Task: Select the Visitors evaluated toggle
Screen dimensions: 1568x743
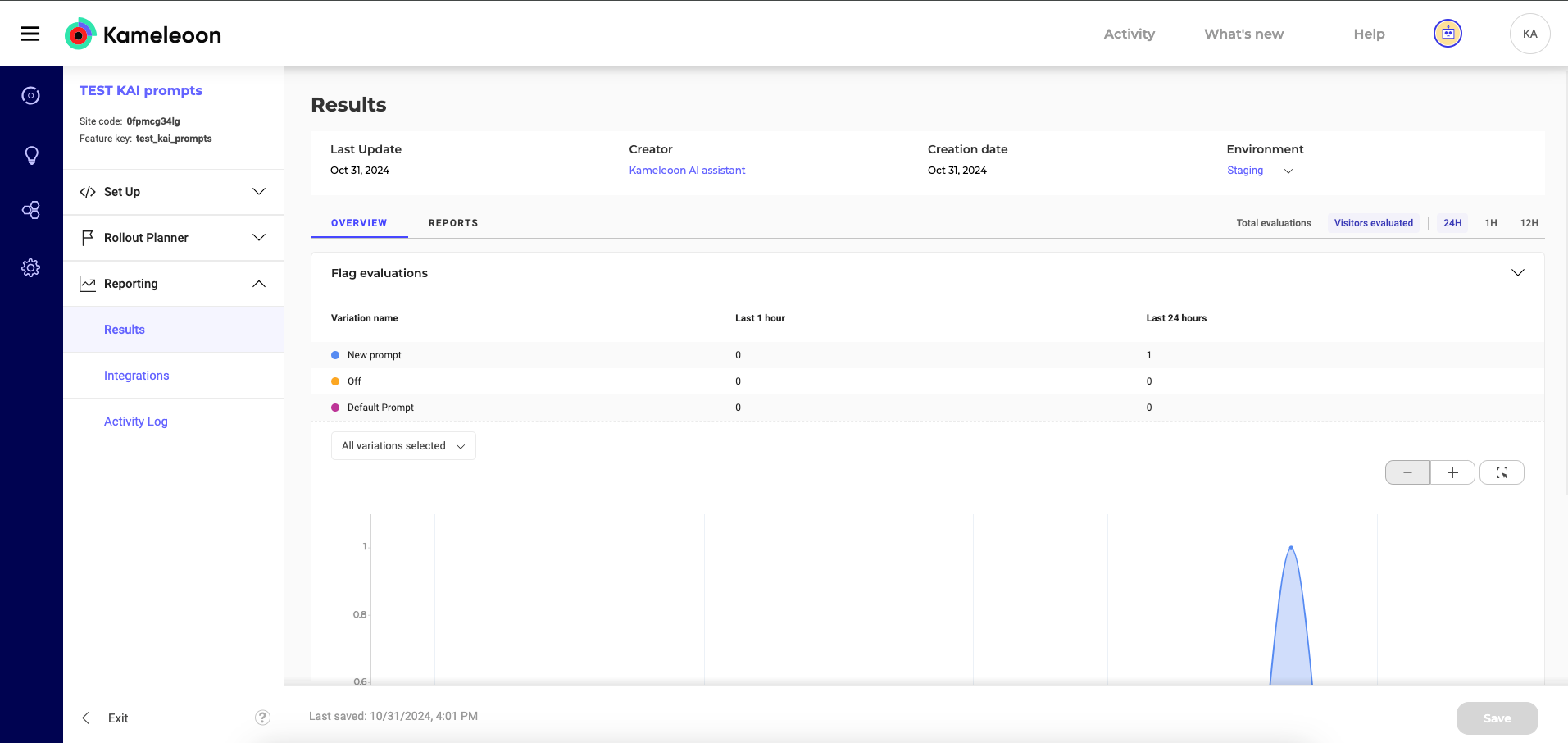Action: pos(1374,223)
